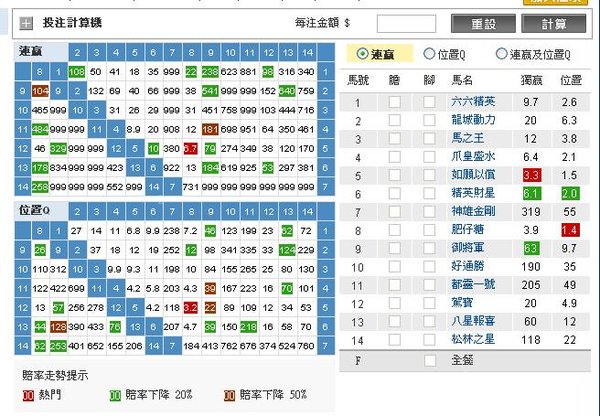Click the green 541 odds in 連贏 table
This screenshot has width=600, height=416.
(x=210, y=91)
